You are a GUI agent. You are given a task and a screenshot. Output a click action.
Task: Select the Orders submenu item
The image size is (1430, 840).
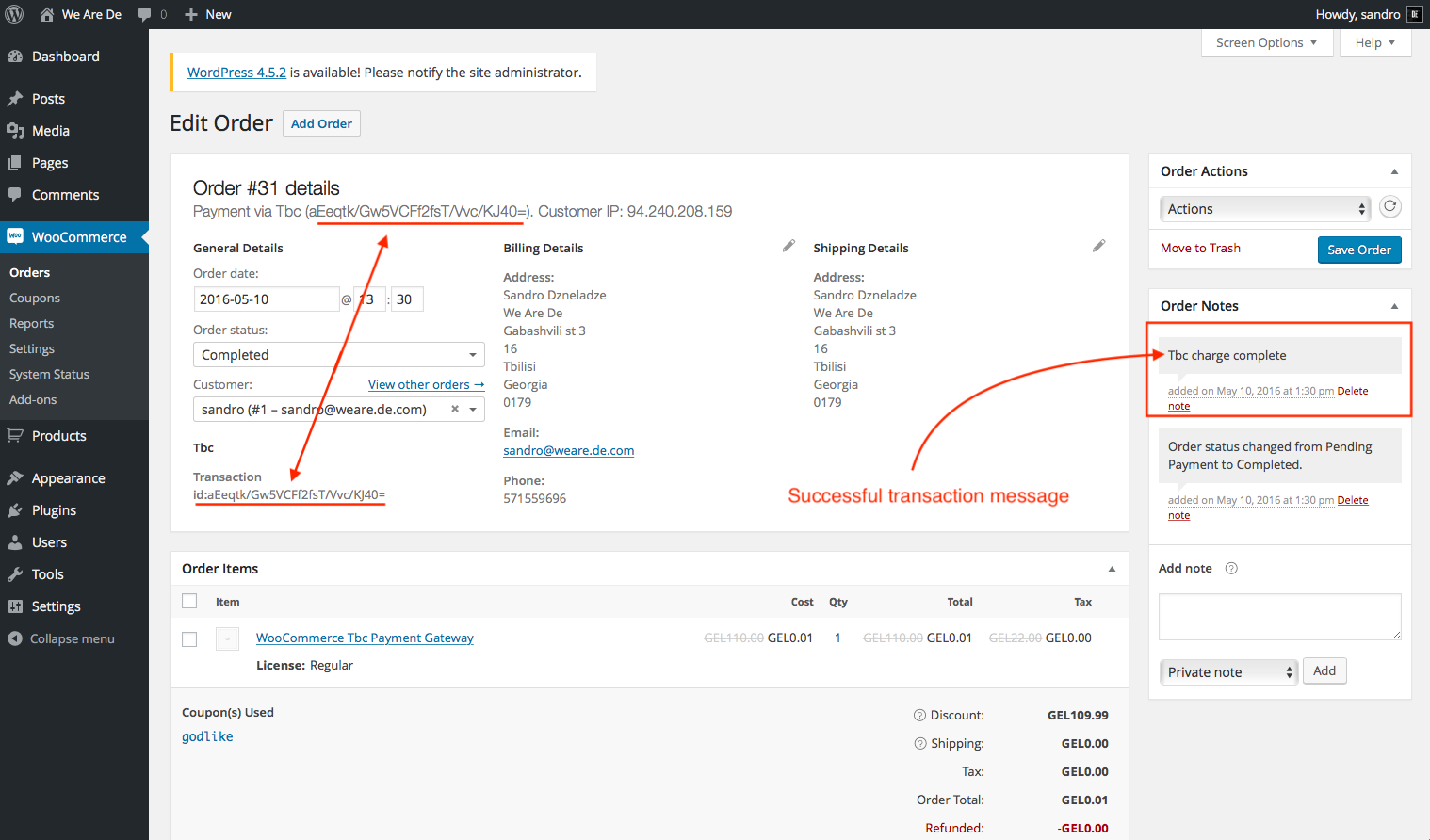click(29, 272)
